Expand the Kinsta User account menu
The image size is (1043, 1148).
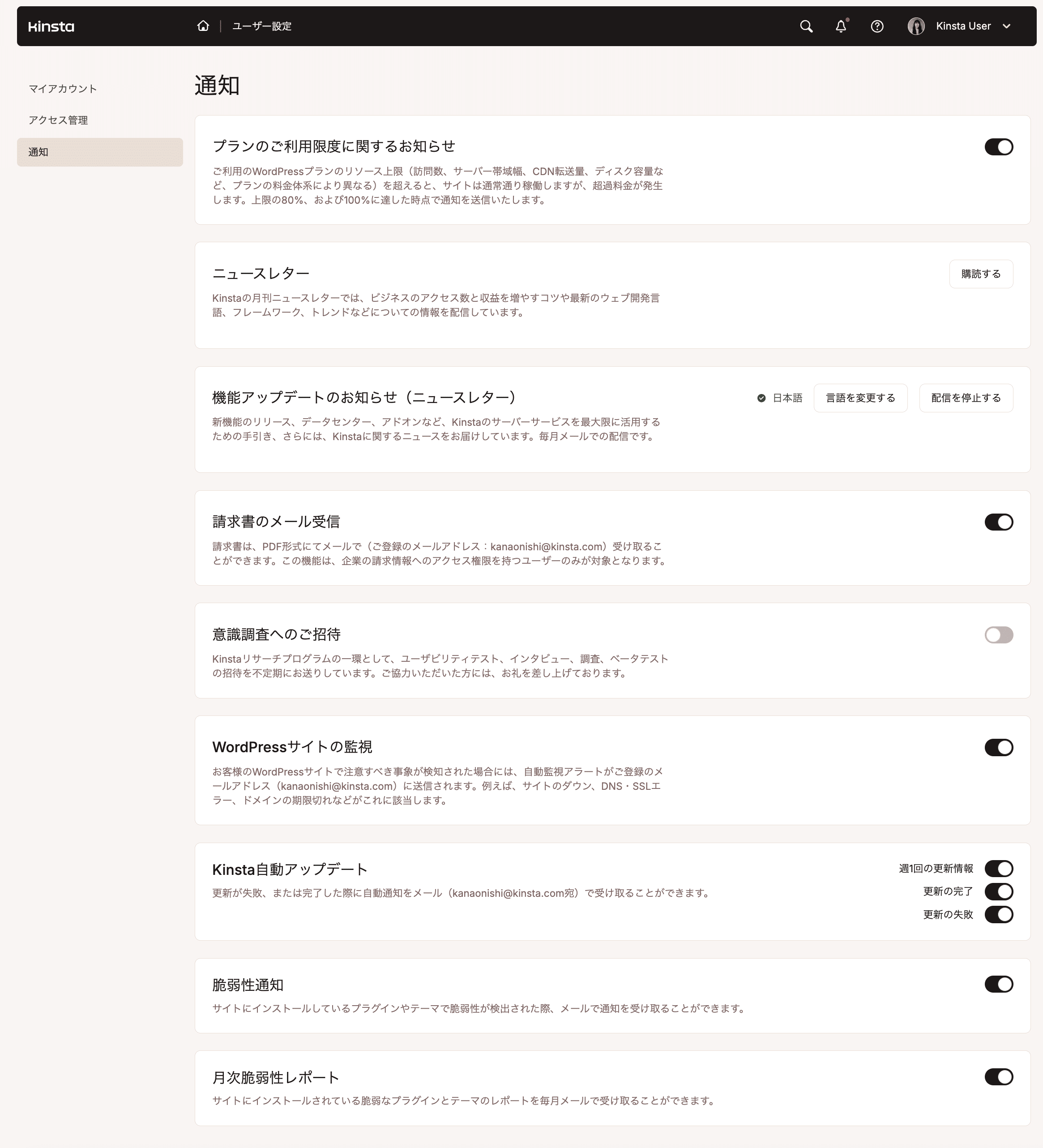coord(1007,26)
